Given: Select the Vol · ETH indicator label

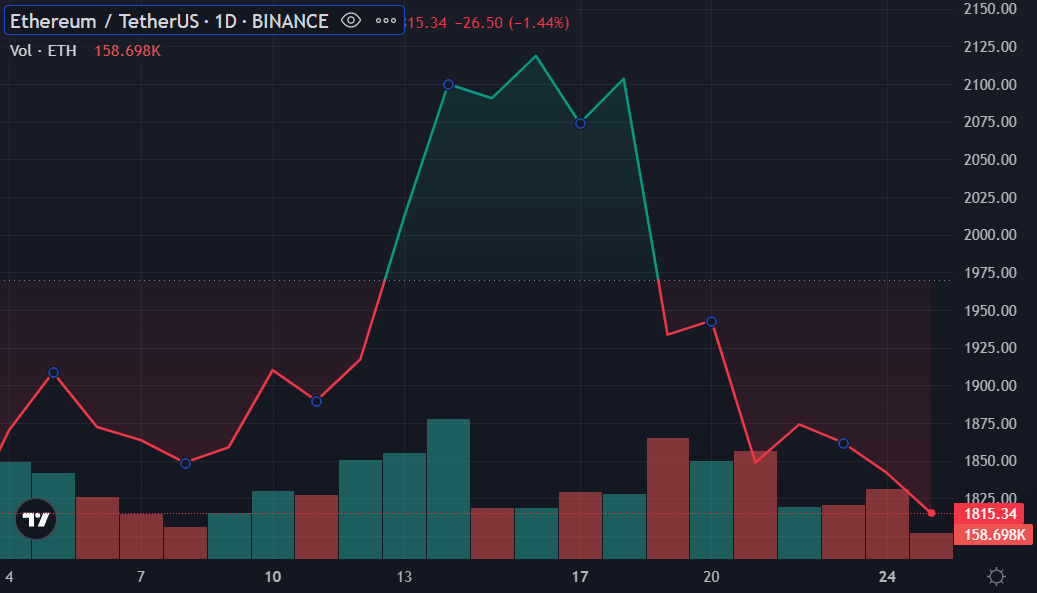Looking at the screenshot, I should coord(43,51).
